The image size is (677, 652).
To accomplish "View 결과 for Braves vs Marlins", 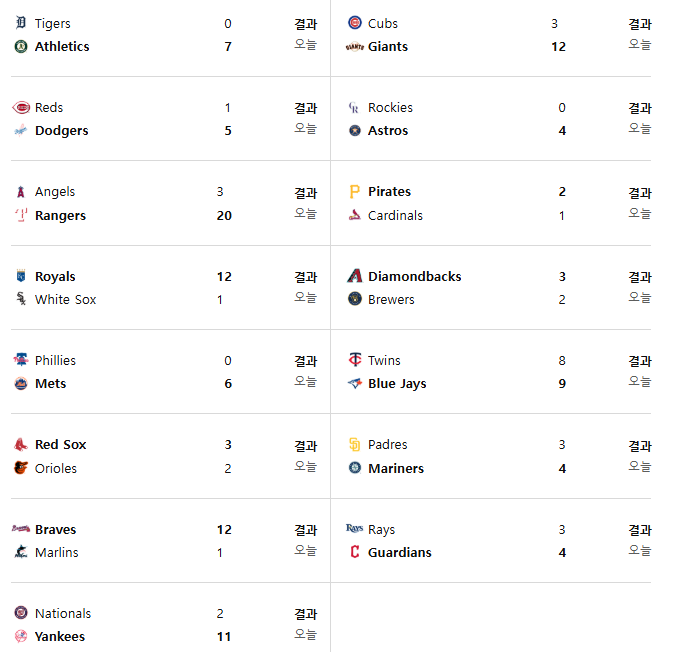I will click(x=306, y=530).
